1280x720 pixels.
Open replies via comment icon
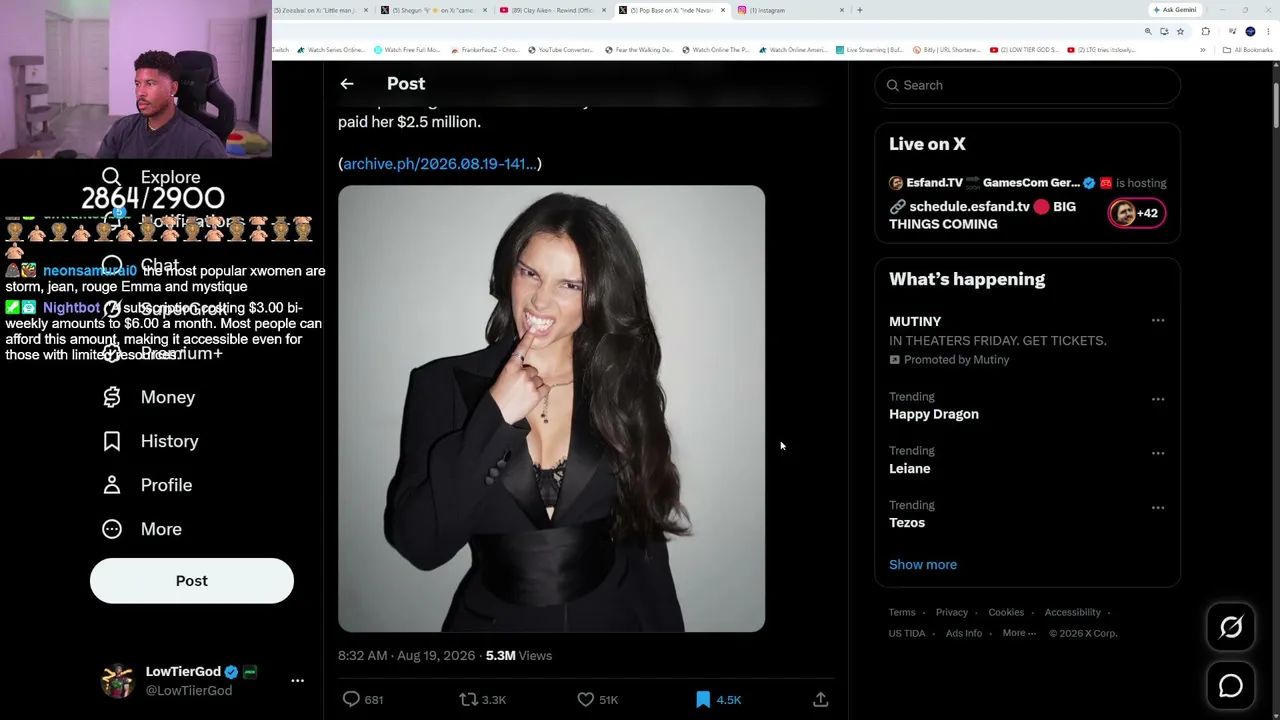click(x=351, y=699)
